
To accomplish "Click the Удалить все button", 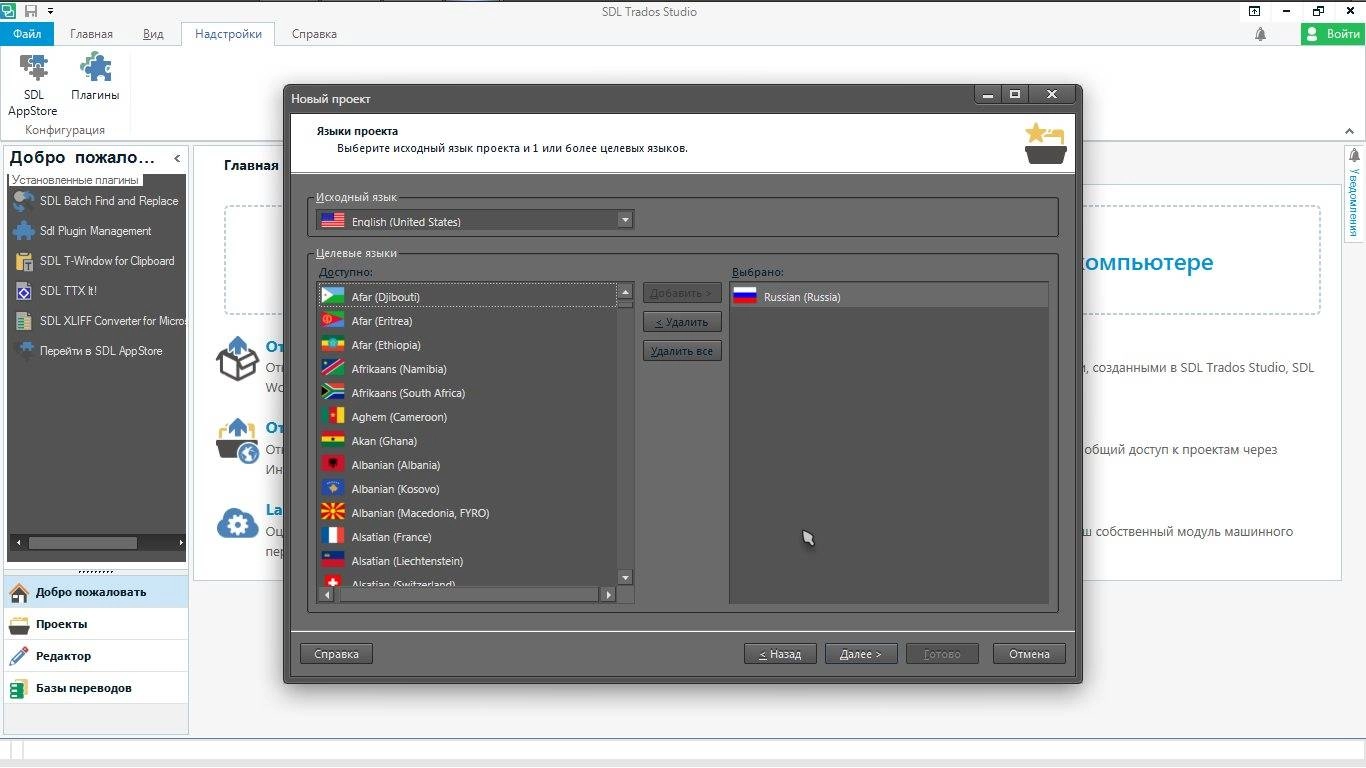I will (x=682, y=351).
